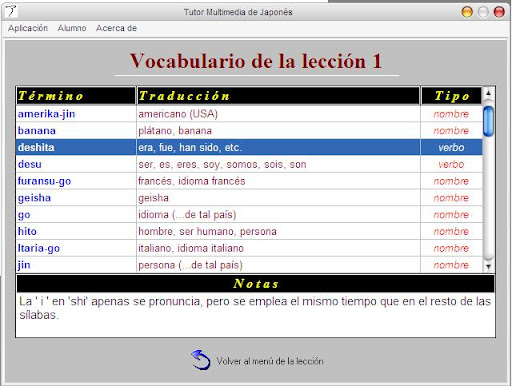This screenshot has width=512, height=386.
Task: Click the blue return arrow icon
Action: [201, 360]
